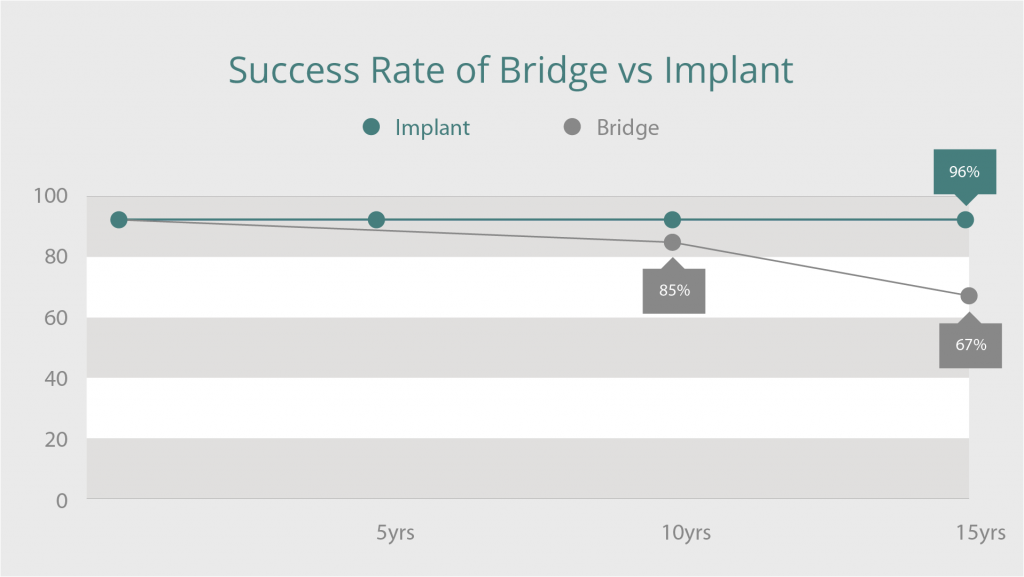Click the 100 y-axis label
The height and width of the screenshot is (577, 1024).
coord(50,196)
